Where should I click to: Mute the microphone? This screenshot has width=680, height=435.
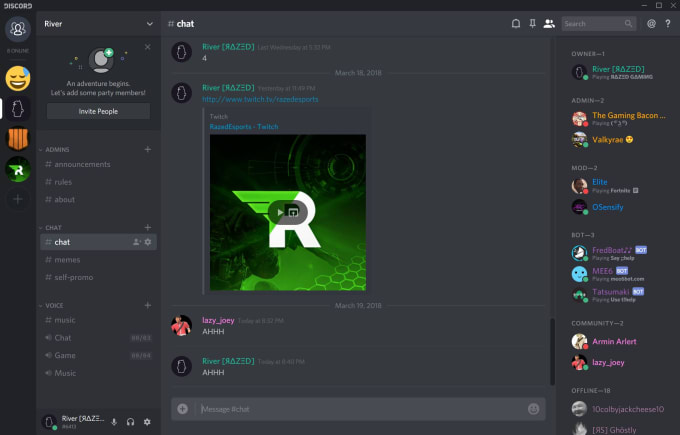tap(114, 422)
